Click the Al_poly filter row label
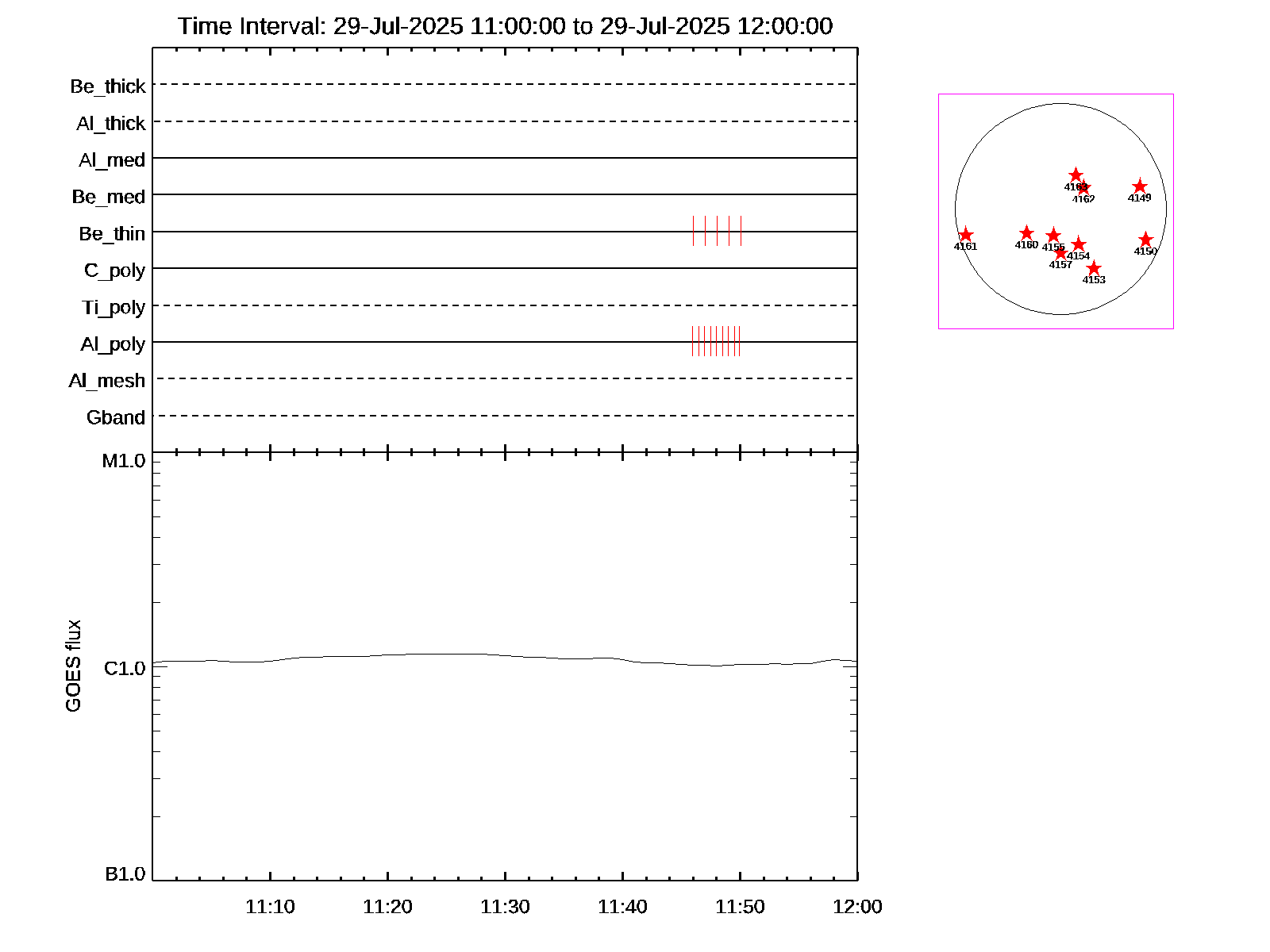 [113, 344]
